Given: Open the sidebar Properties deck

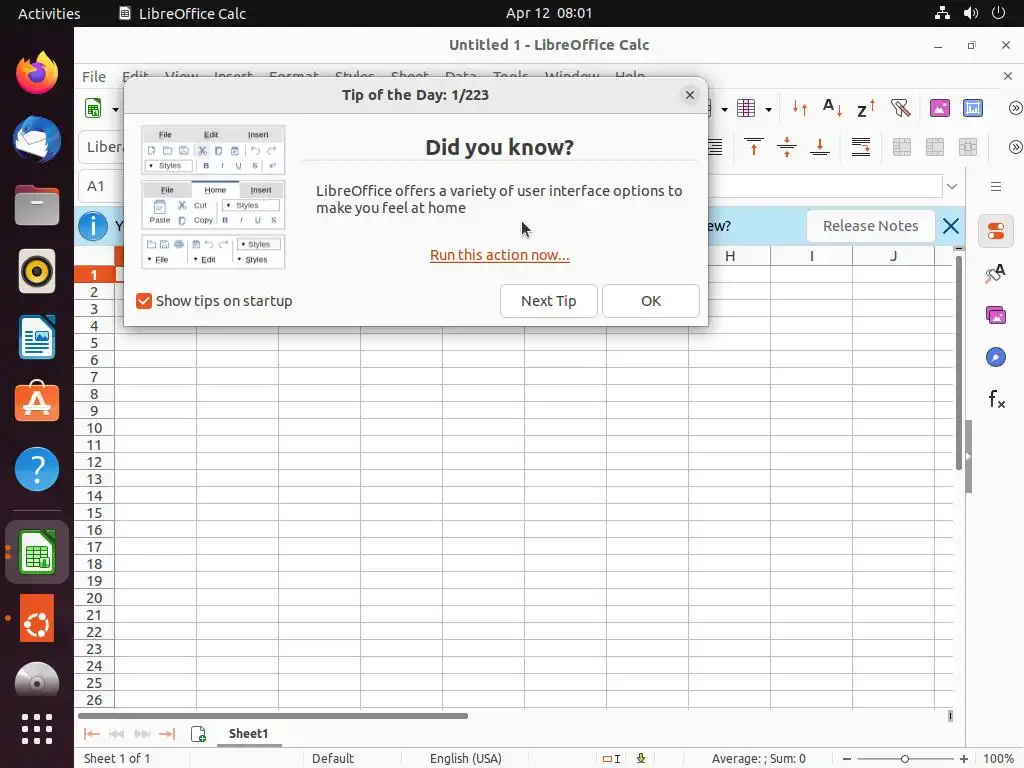Looking at the screenshot, I should (995, 231).
